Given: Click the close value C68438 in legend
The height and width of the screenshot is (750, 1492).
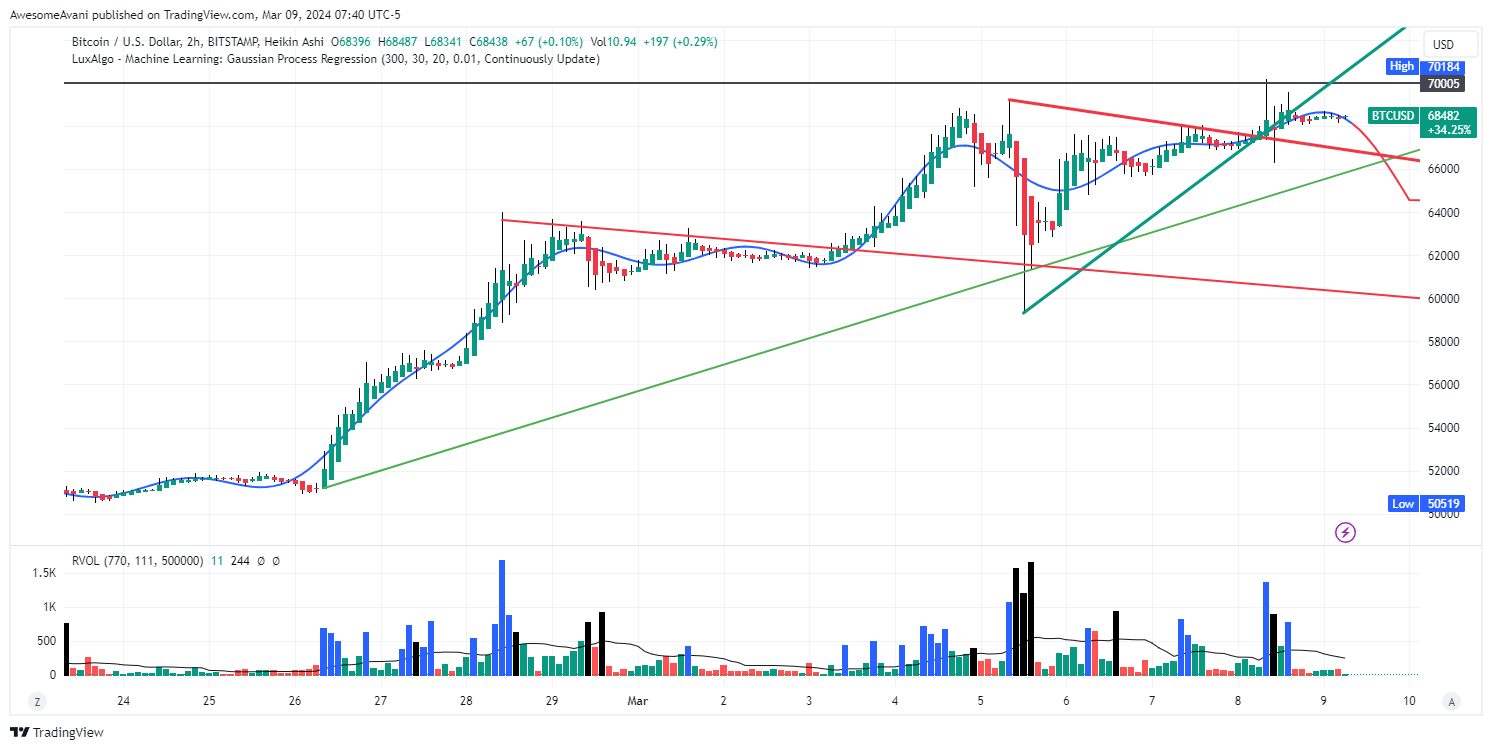Looking at the screenshot, I should 487,42.
